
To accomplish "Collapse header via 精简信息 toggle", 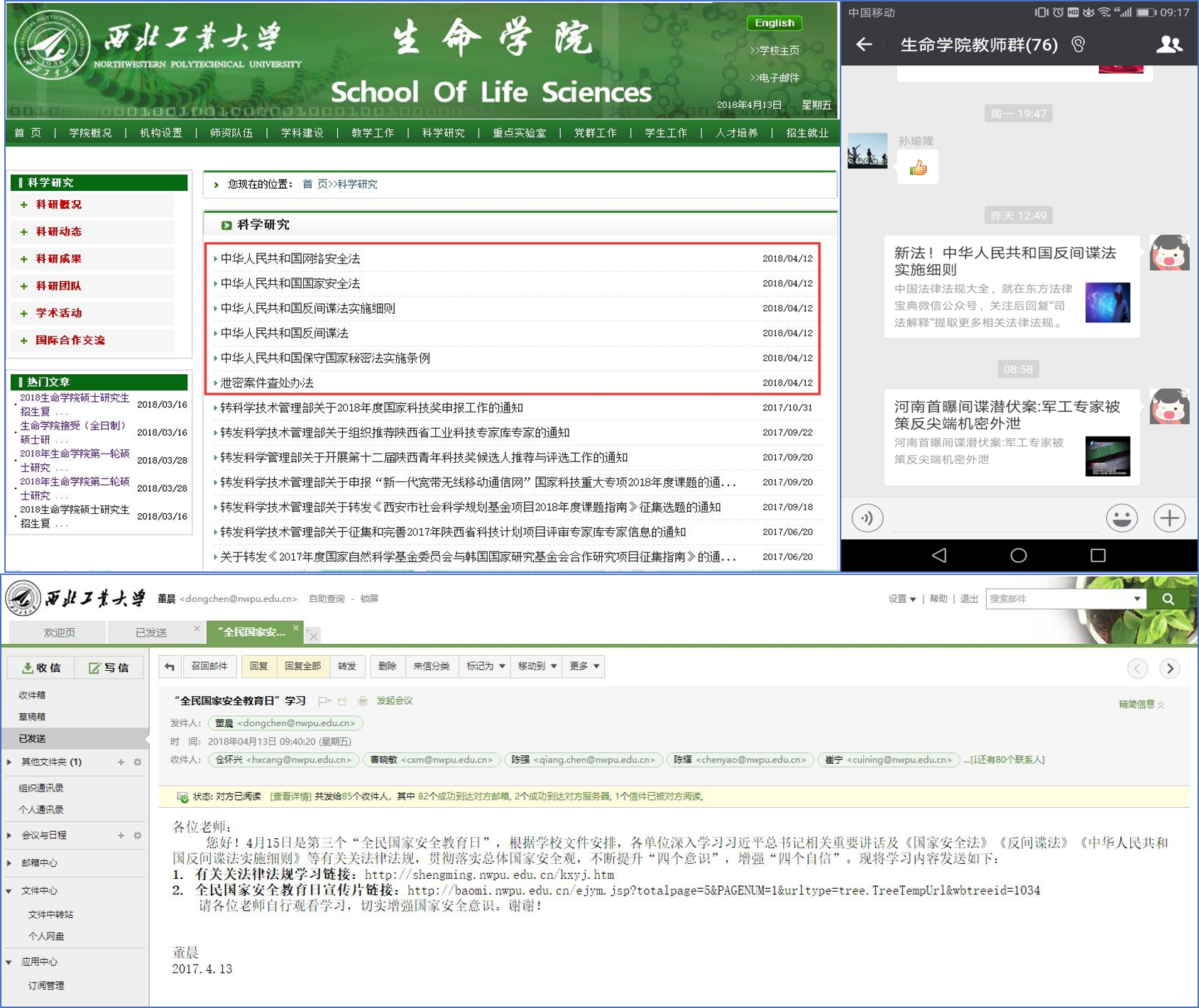I will point(1141,704).
